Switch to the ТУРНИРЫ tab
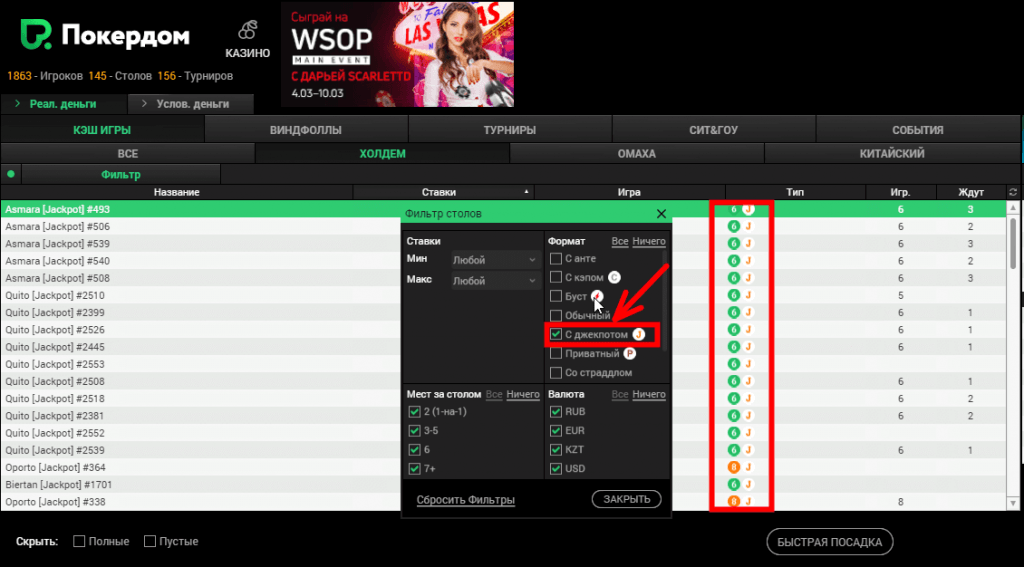This screenshot has width=1024, height=567. tap(509, 130)
